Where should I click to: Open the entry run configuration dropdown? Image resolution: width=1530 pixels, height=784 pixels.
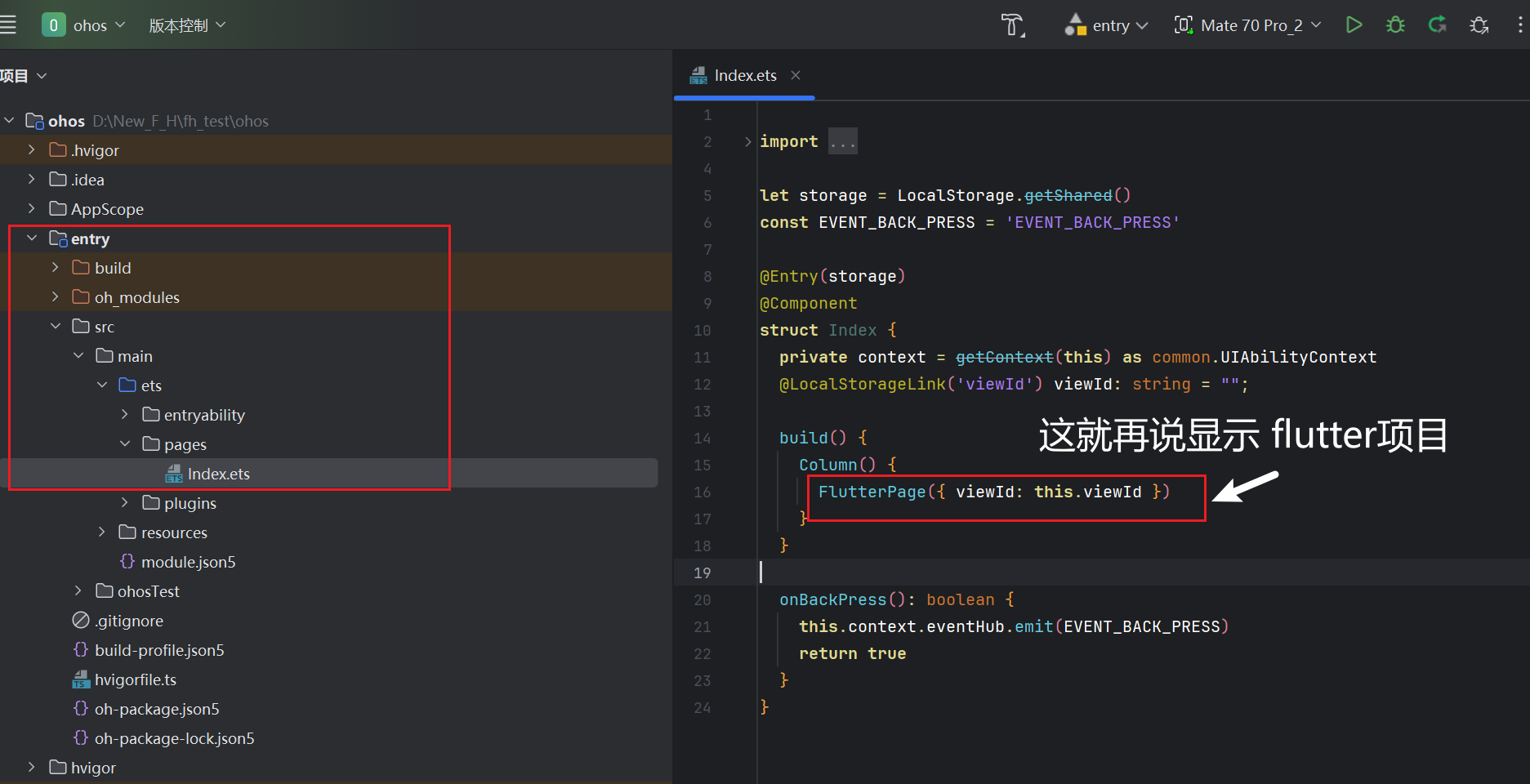click(x=1107, y=25)
